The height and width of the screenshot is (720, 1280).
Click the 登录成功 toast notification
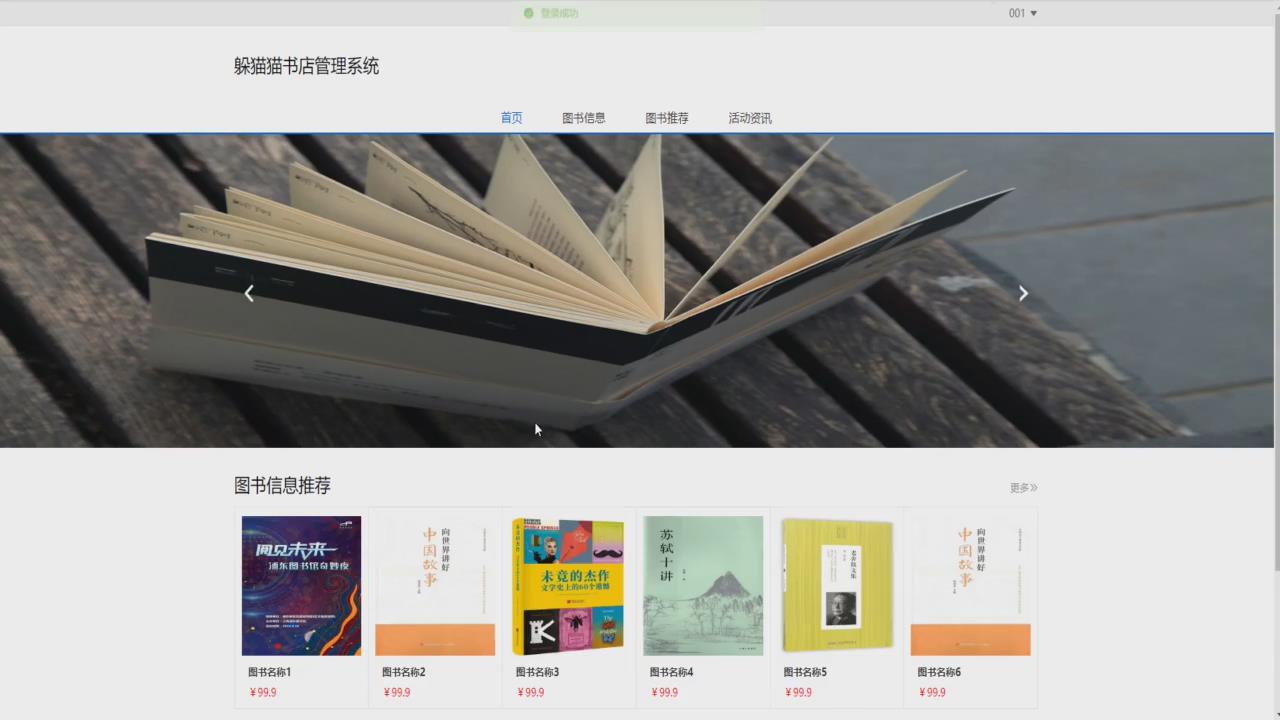click(x=560, y=13)
